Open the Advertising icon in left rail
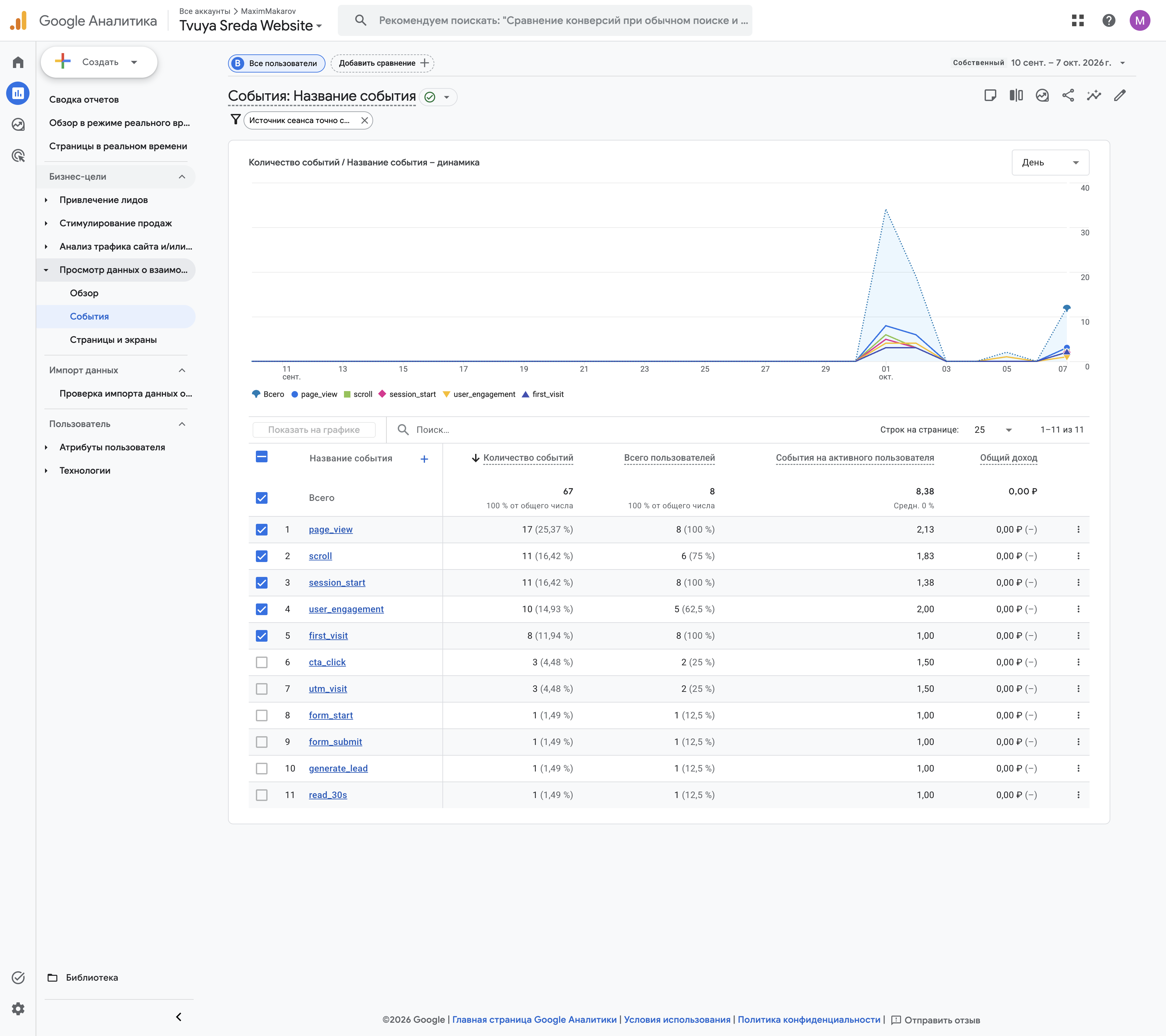This screenshot has height=1036, width=1166. click(x=18, y=155)
